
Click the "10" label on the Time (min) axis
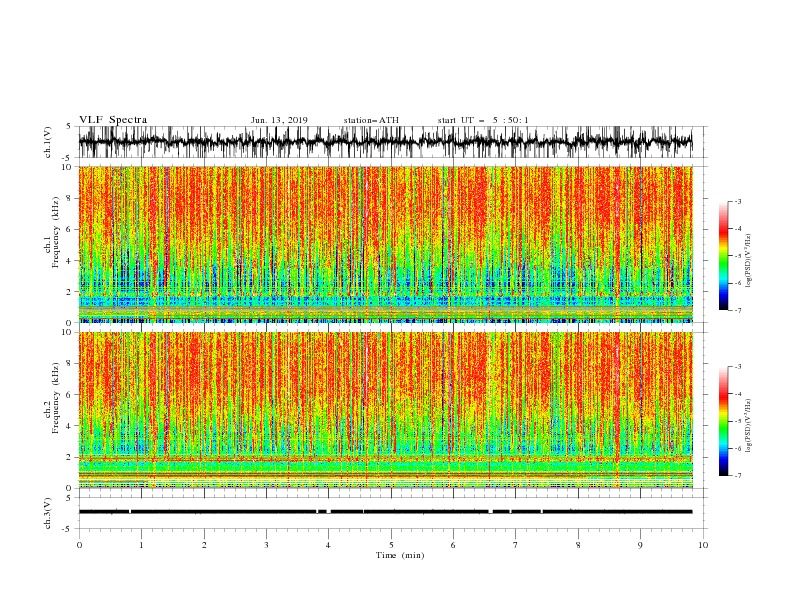[x=703, y=545]
